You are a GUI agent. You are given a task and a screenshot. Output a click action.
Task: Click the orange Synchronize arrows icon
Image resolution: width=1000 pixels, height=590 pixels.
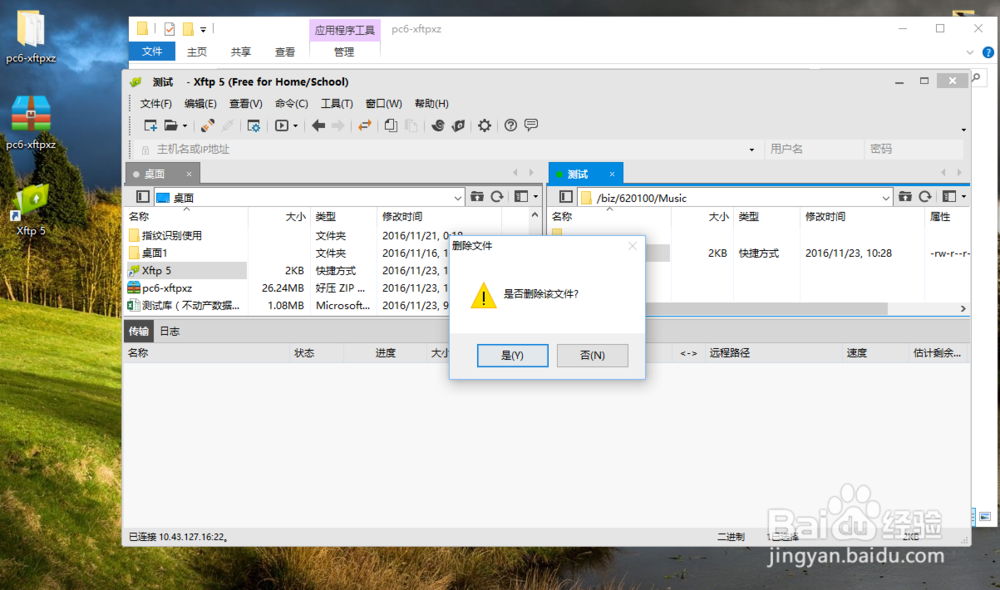pyautogui.click(x=364, y=126)
